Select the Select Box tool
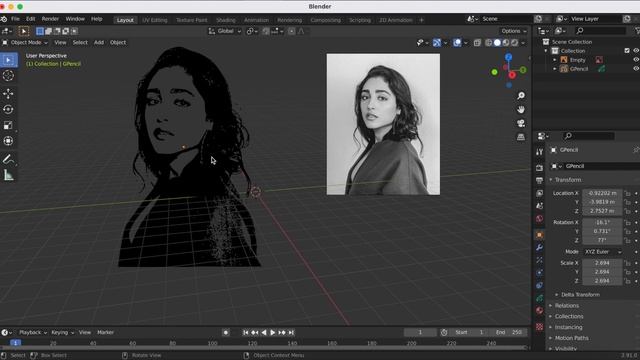The width and height of the screenshot is (640, 360). pos(9,60)
